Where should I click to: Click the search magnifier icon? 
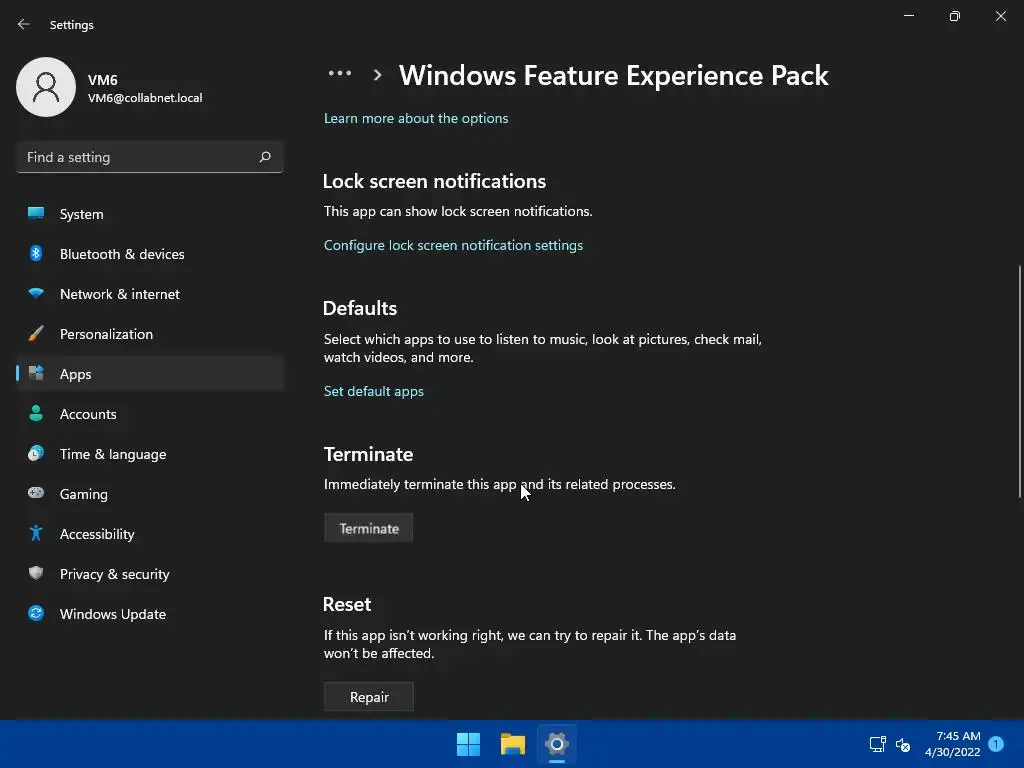pyautogui.click(x=264, y=157)
